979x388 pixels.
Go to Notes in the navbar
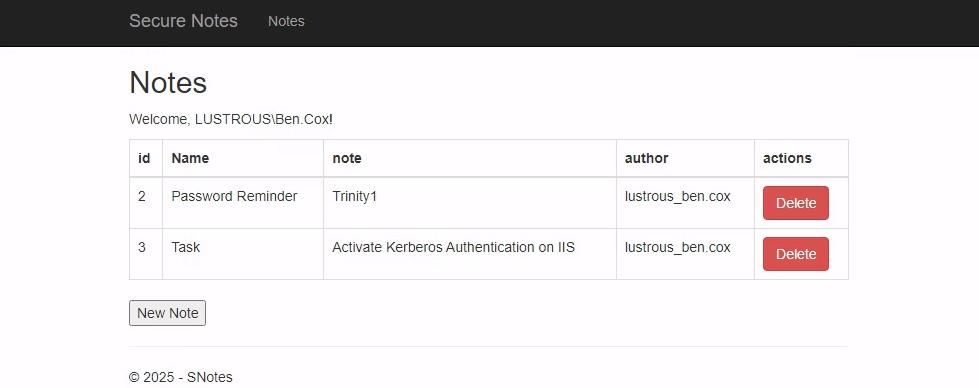286,21
